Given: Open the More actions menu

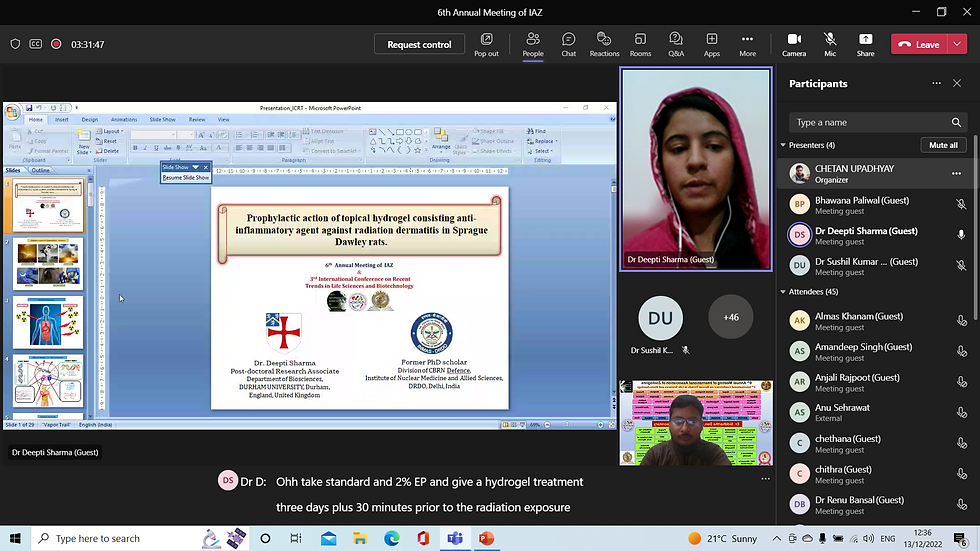Looking at the screenshot, I should (x=747, y=44).
